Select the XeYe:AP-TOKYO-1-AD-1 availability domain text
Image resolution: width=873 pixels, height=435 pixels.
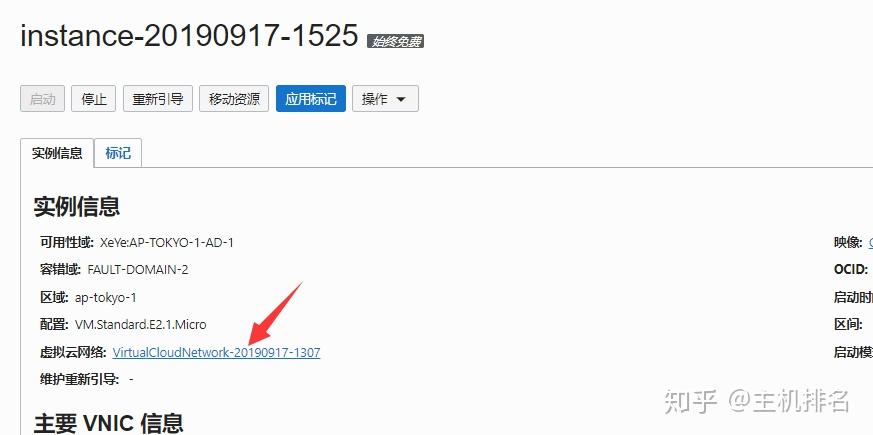(x=167, y=243)
